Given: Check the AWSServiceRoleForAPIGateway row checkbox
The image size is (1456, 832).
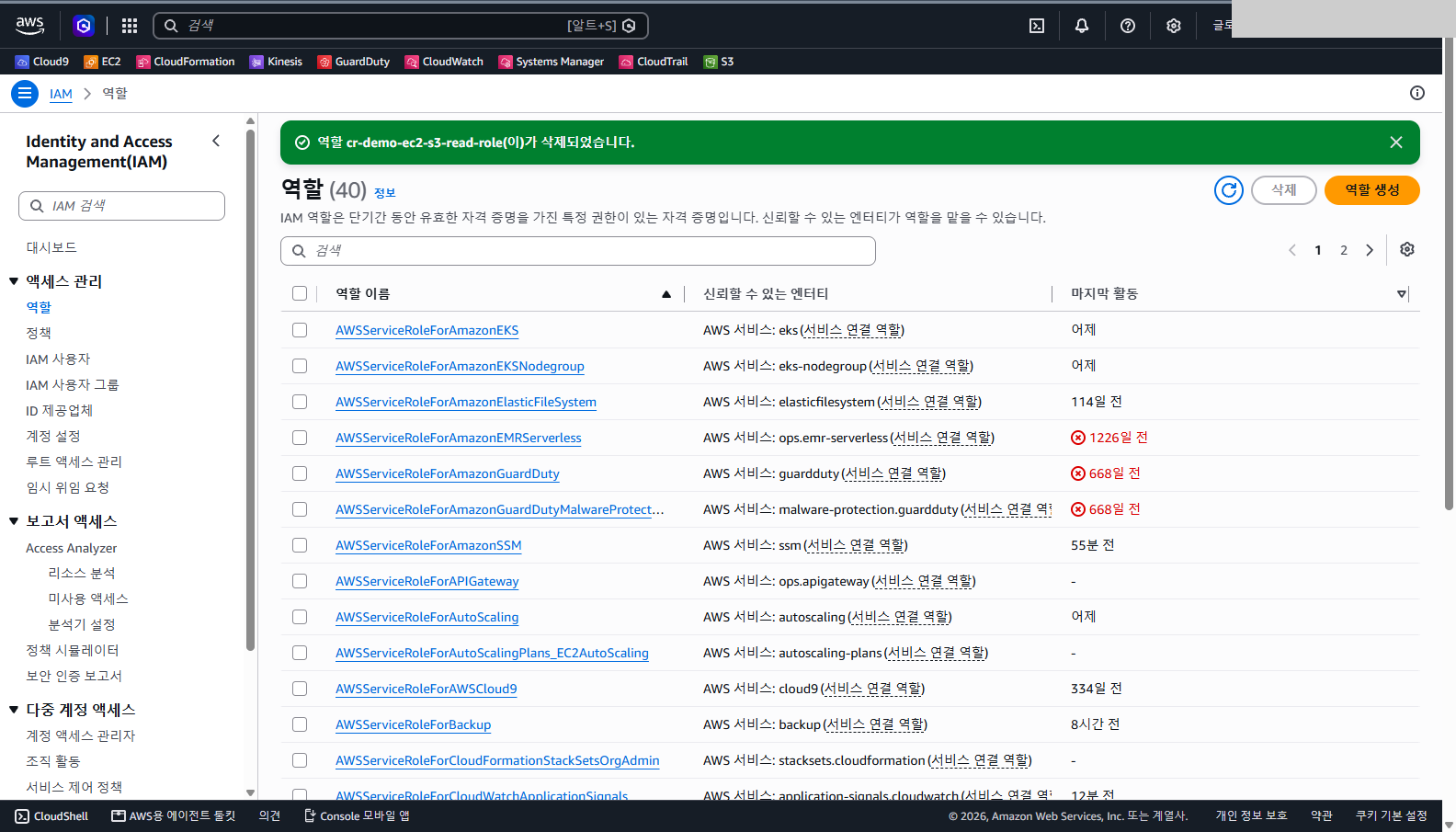Looking at the screenshot, I should click(300, 581).
